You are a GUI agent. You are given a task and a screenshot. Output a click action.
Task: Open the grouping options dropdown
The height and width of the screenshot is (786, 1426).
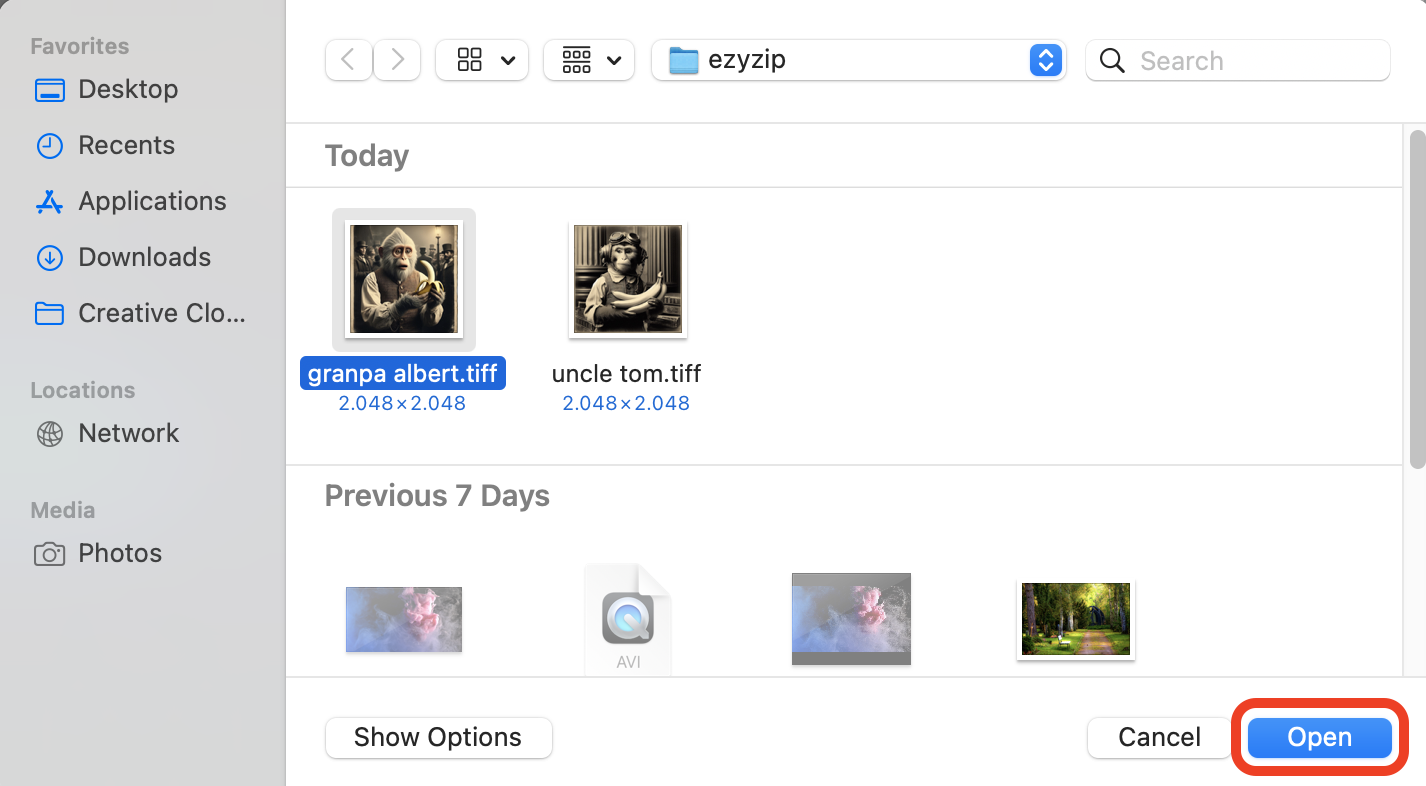coord(588,60)
